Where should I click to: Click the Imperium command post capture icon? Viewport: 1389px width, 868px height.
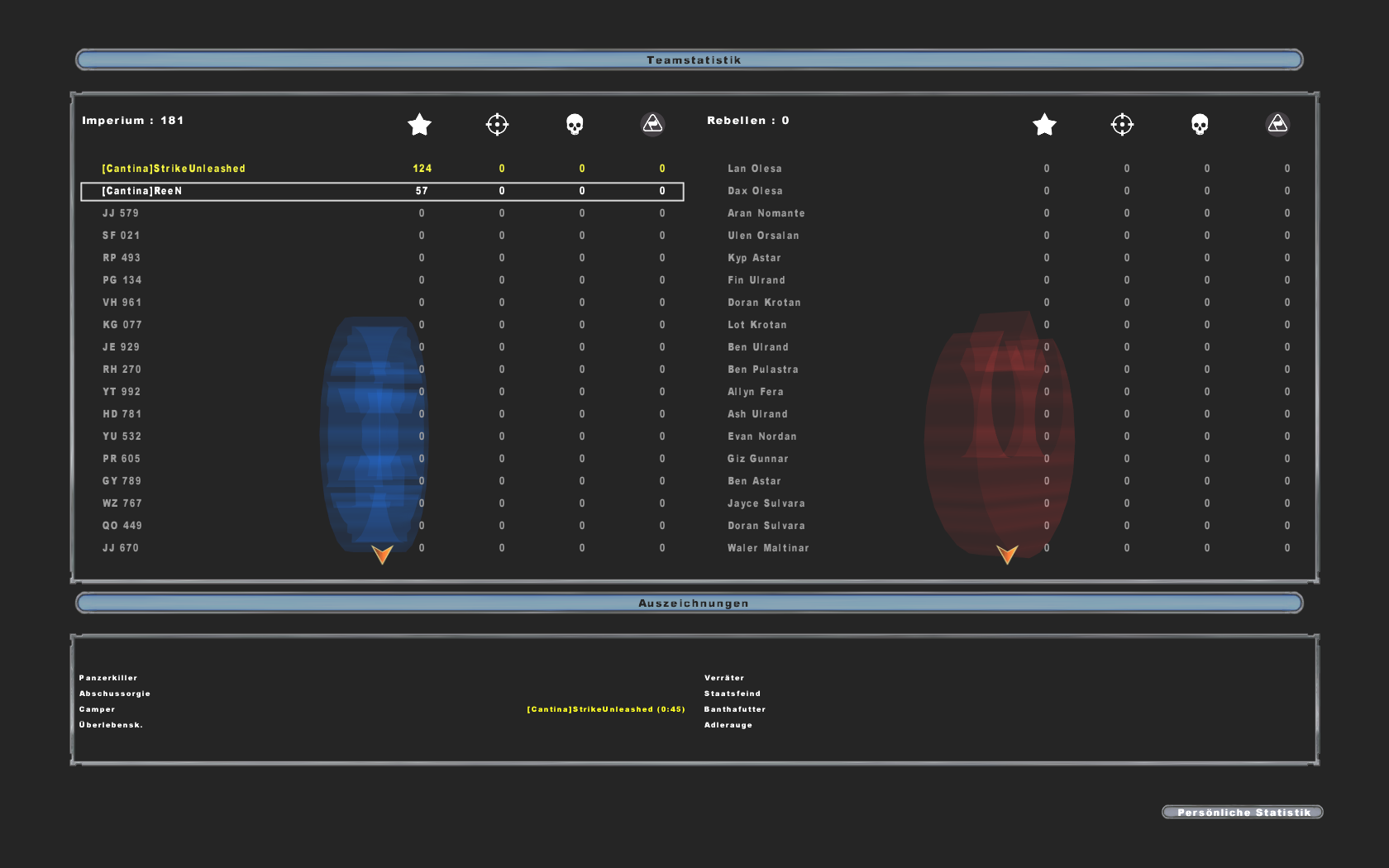(x=652, y=124)
